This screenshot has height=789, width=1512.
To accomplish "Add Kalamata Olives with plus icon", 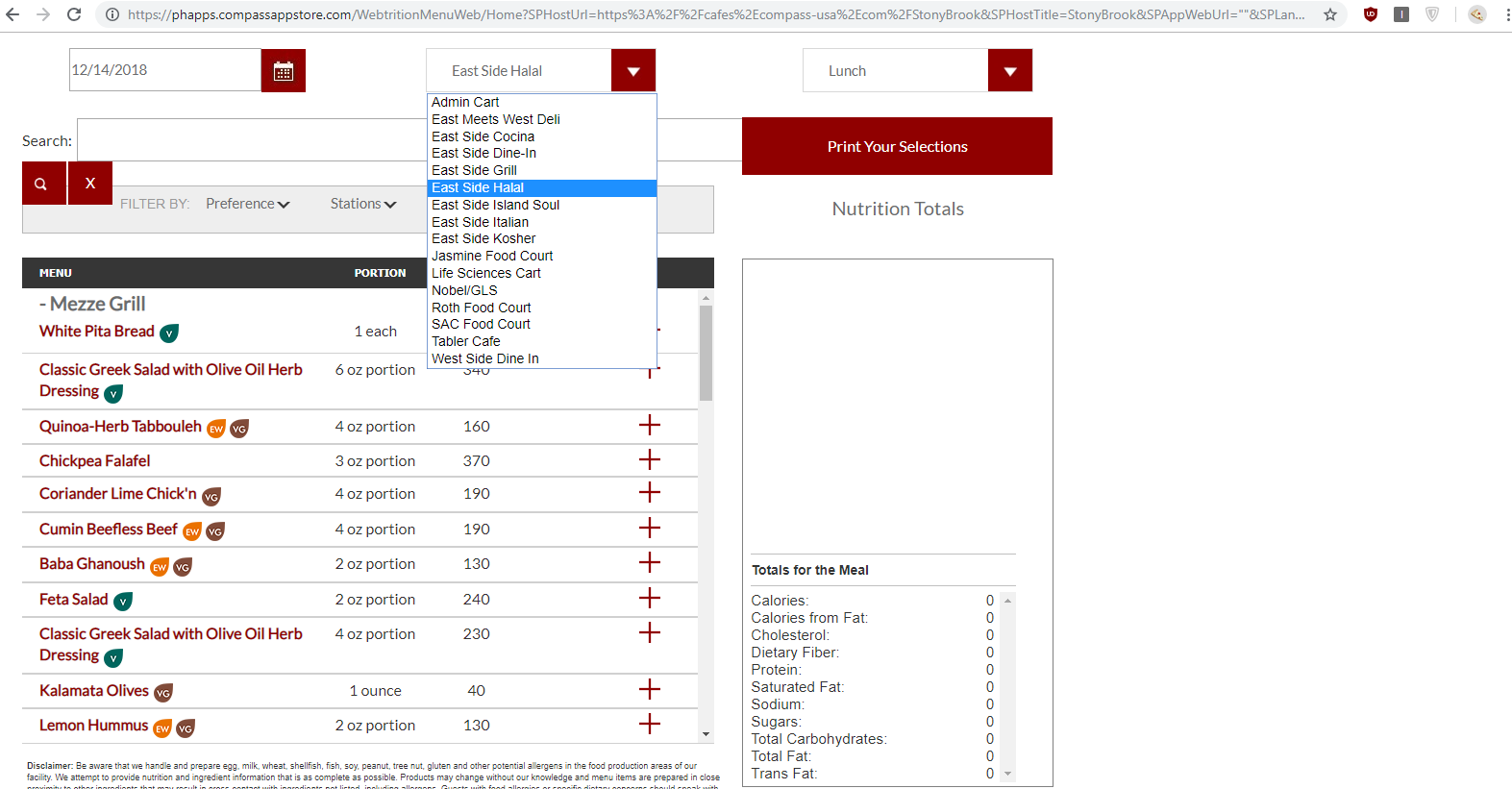I will 650,689.
